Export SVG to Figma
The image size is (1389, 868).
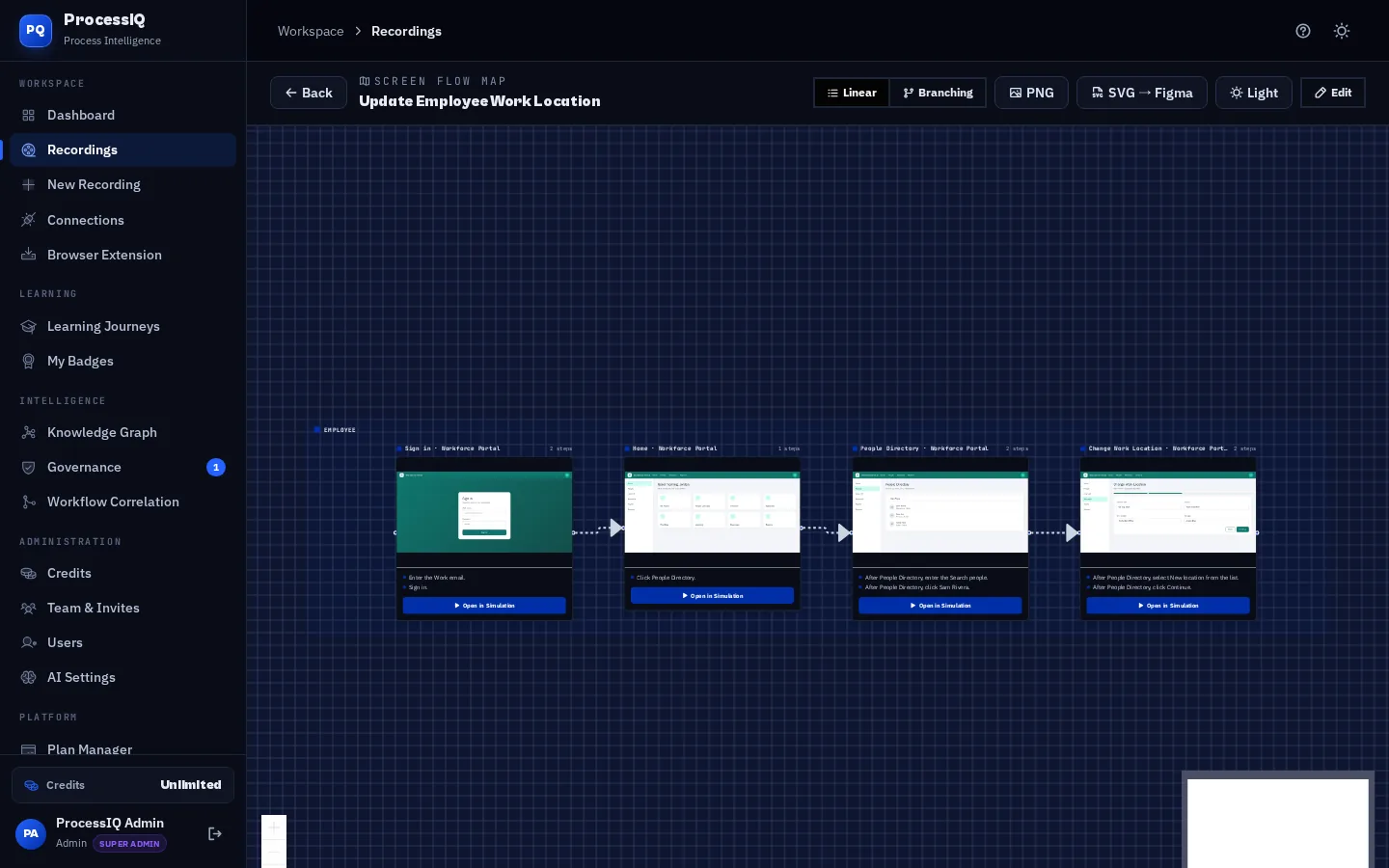(x=1142, y=93)
